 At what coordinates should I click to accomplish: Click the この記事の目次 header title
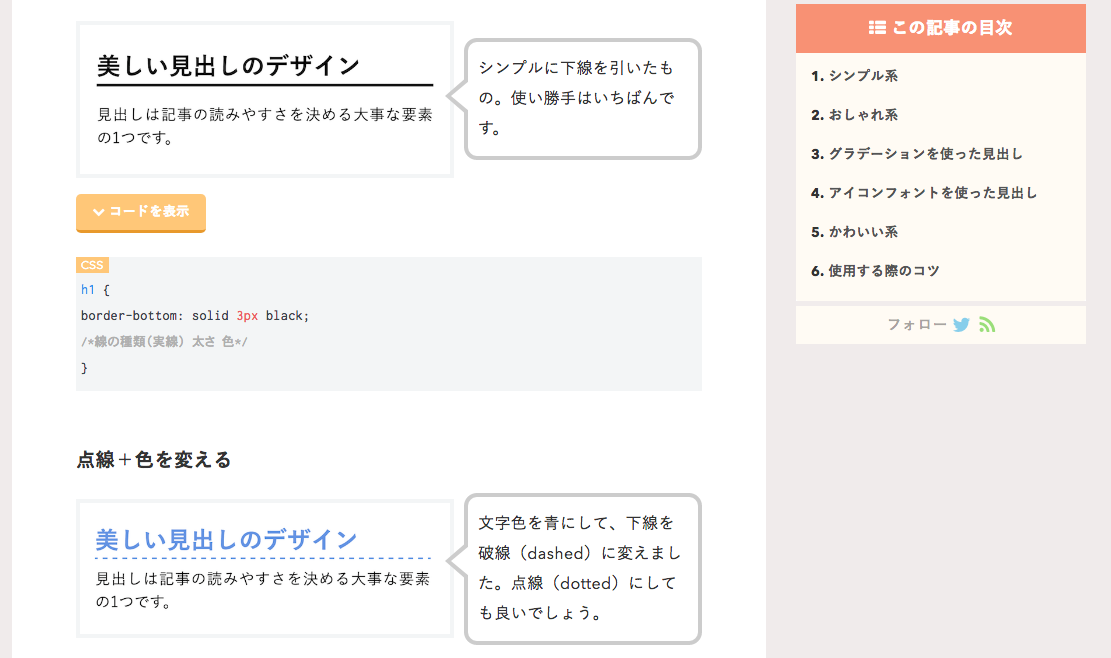pyautogui.click(x=952, y=28)
